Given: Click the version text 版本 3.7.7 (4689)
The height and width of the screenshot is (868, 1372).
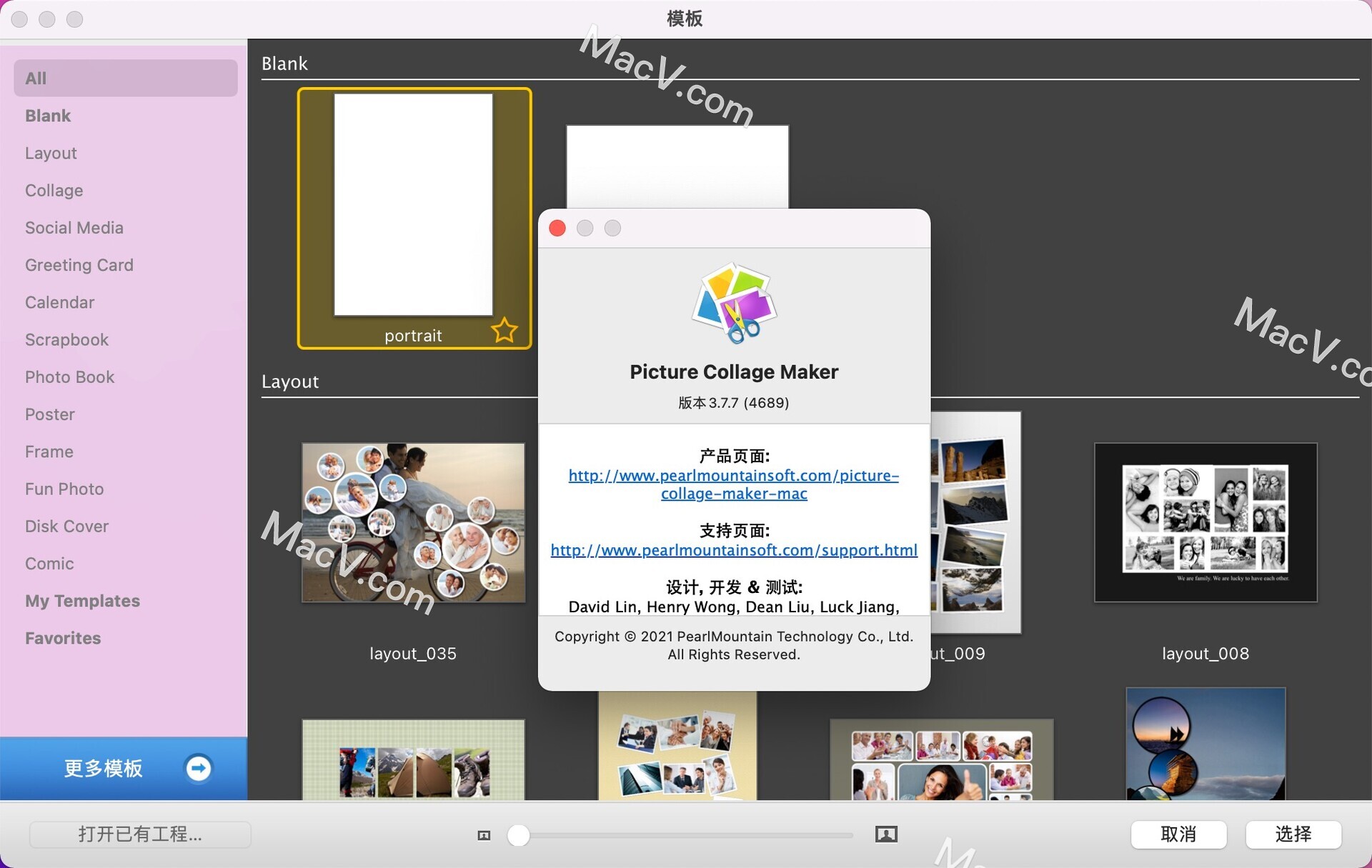Looking at the screenshot, I should pos(734,403).
